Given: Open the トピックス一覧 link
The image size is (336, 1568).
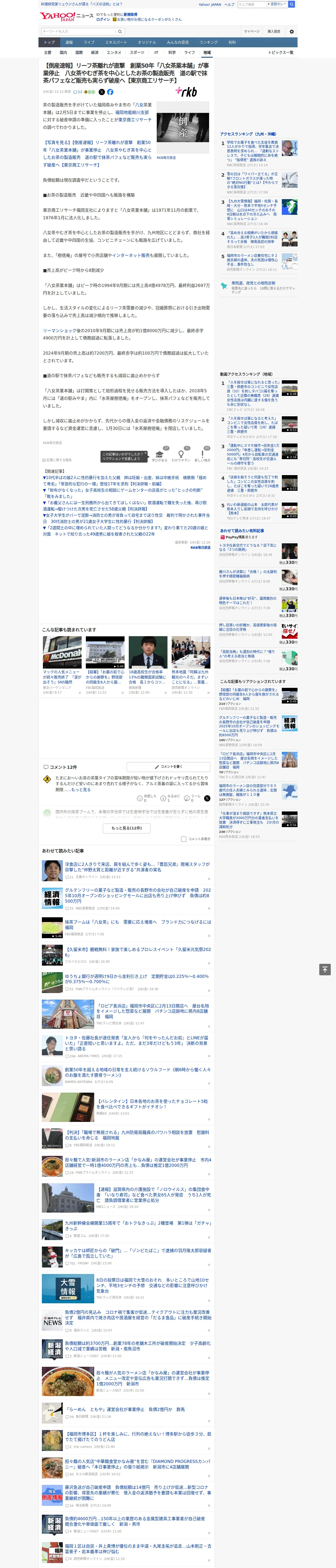Looking at the screenshot, I should [281, 52].
